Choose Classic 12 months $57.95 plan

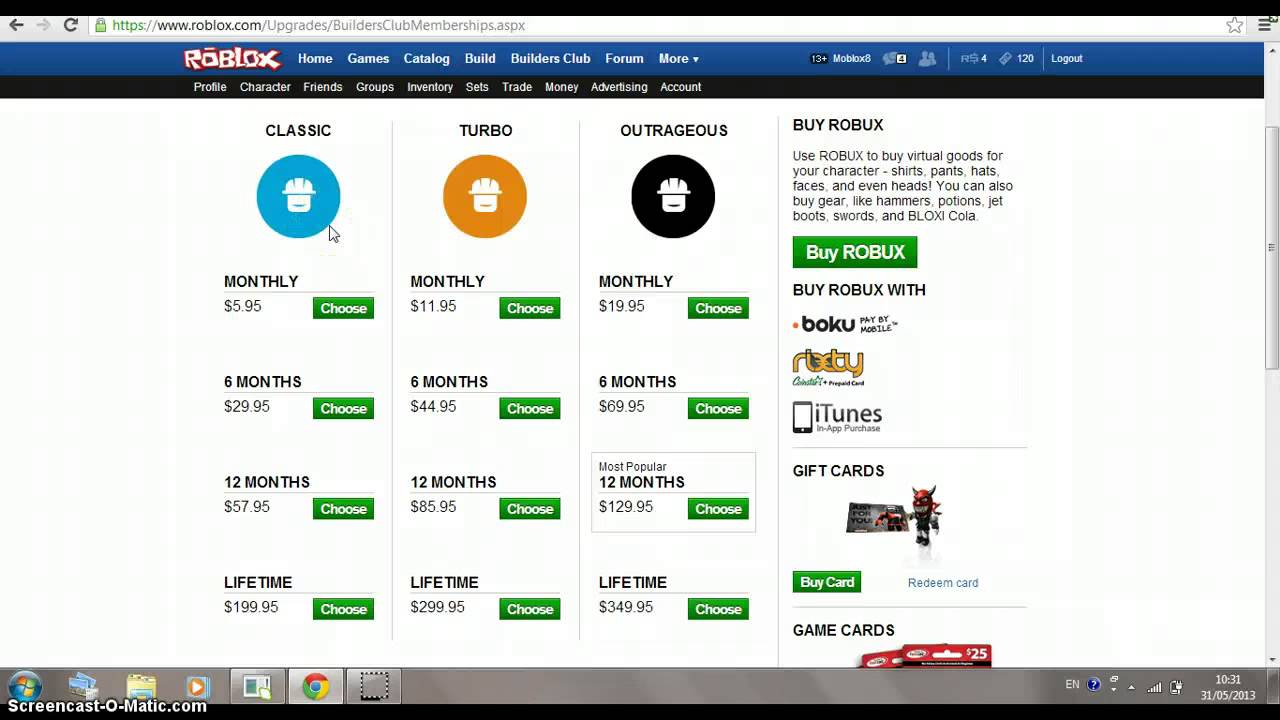coord(343,509)
